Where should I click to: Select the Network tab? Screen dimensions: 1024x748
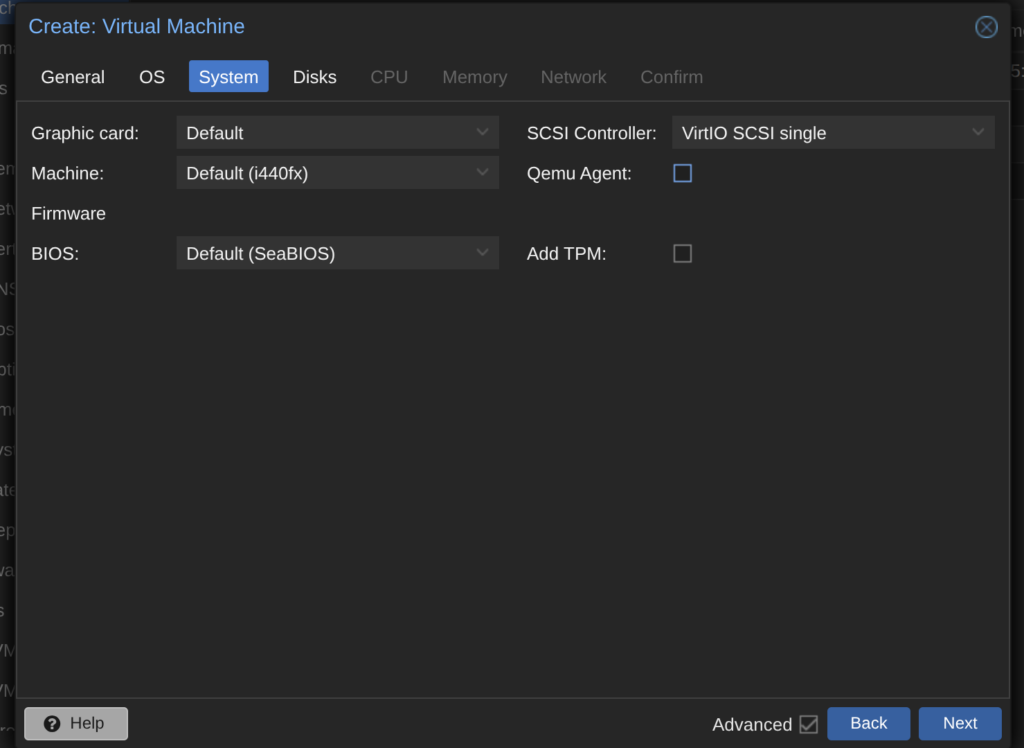pyautogui.click(x=573, y=77)
